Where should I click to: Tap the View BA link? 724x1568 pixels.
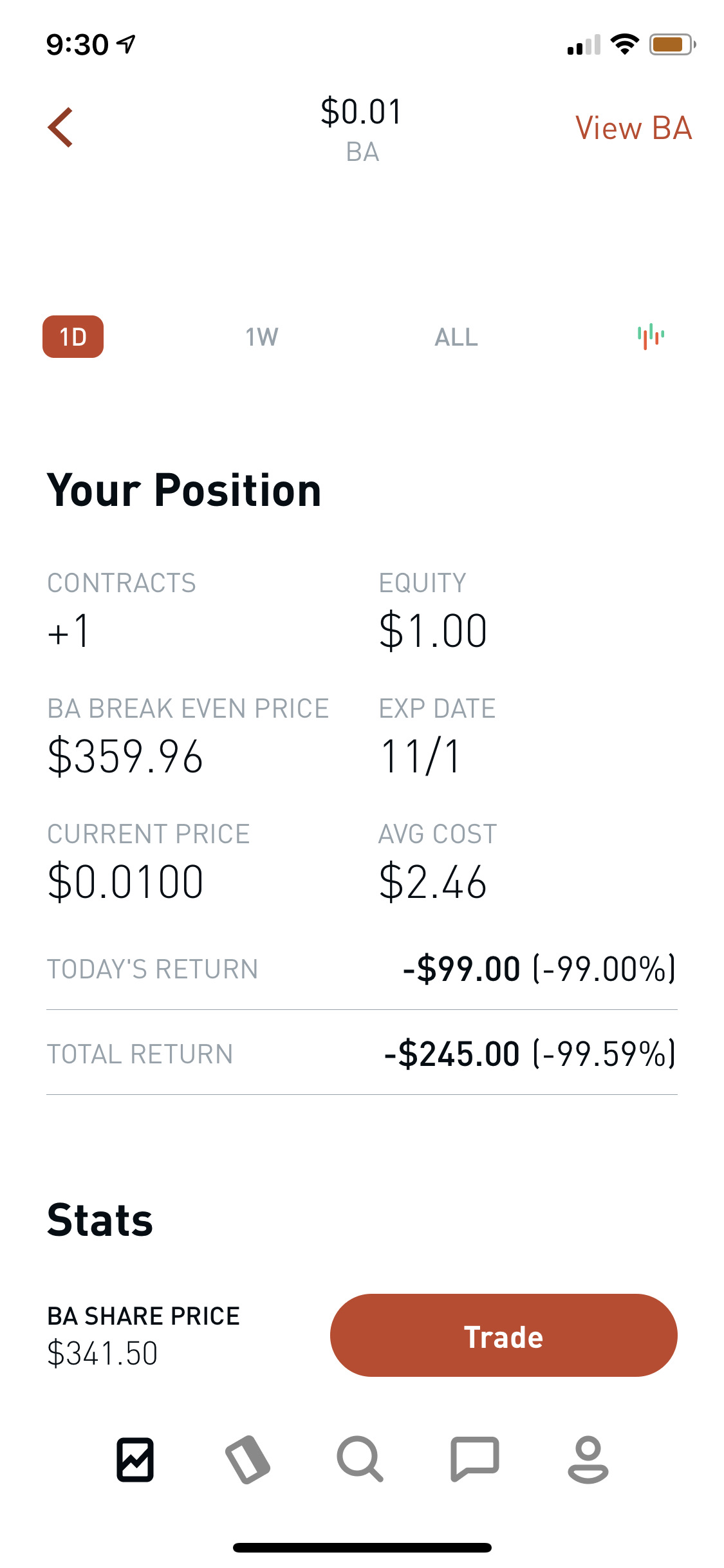pos(633,128)
